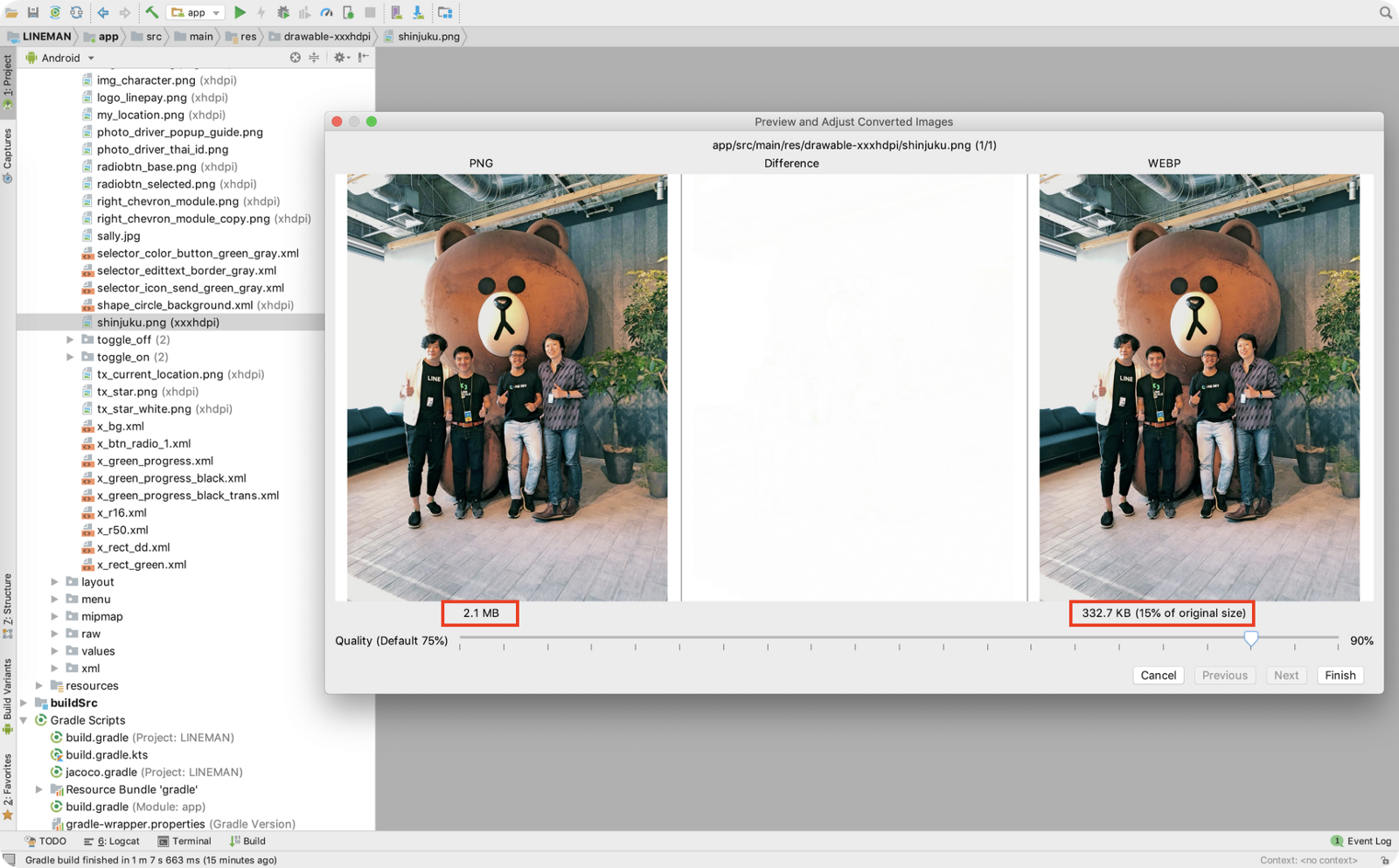
Task: Click the search magnifier icon
Action: coord(1386,12)
